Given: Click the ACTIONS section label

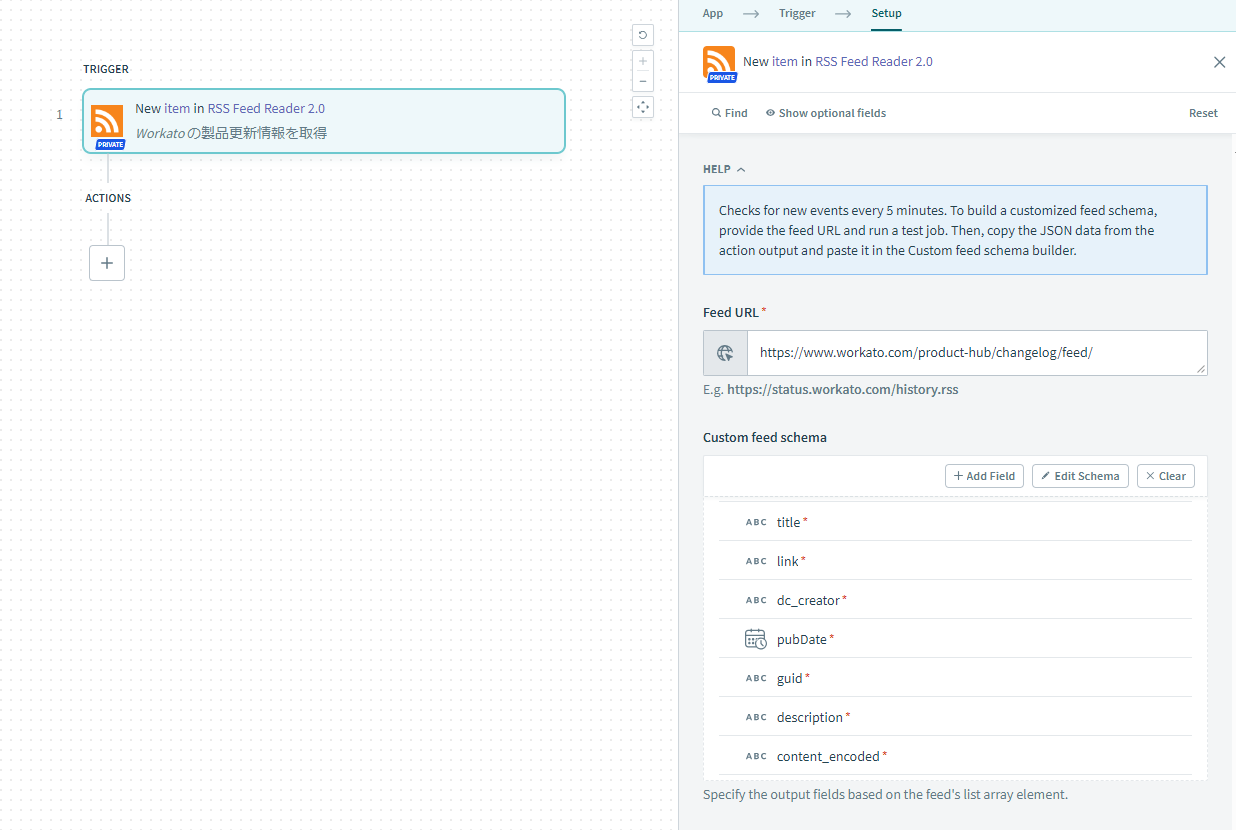Looking at the screenshot, I should tap(108, 198).
